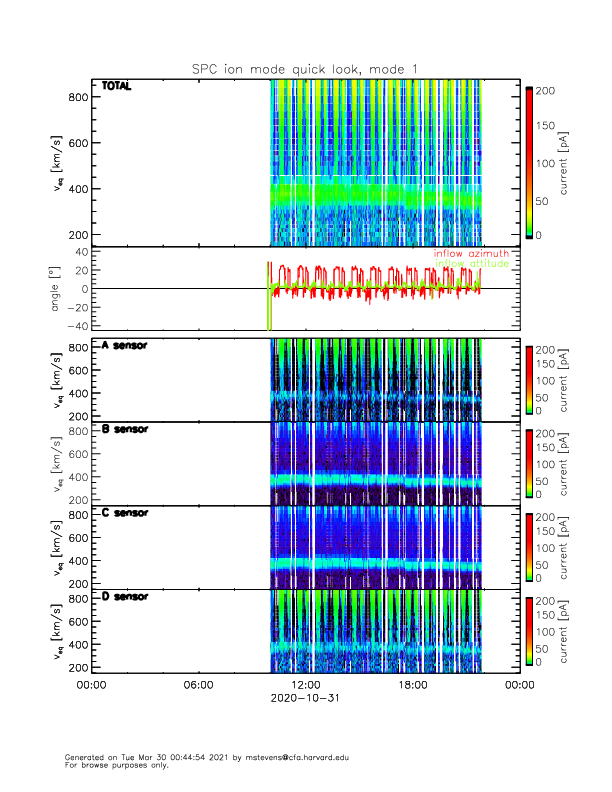The width and height of the screenshot is (612, 792).
Task: Click the 'angle [°]' axis label
Action: point(57,289)
